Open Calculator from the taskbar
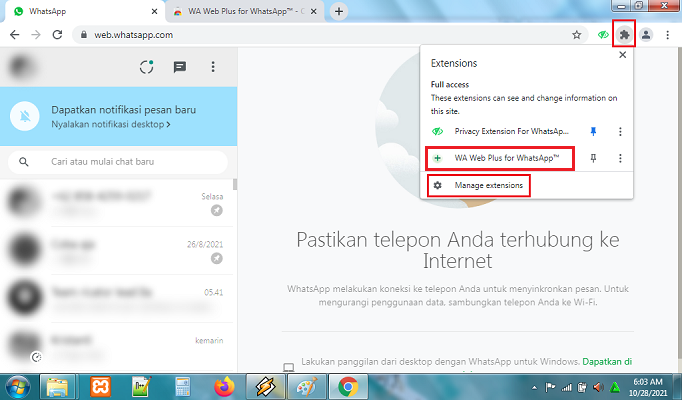The height and width of the screenshot is (400, 682). 182,387
